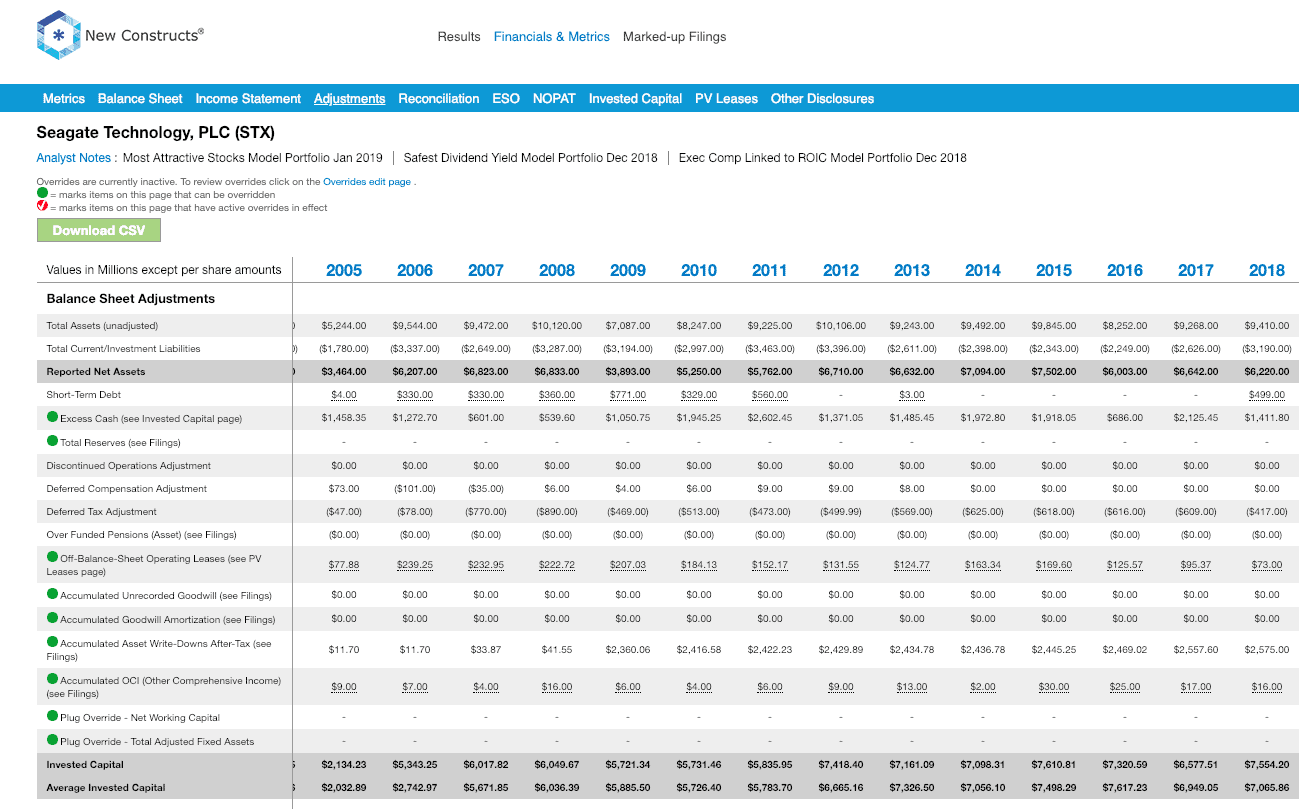Click the green legend dot for overridable items
This screenshot has height=809, width=1299.
coord(42,194)
